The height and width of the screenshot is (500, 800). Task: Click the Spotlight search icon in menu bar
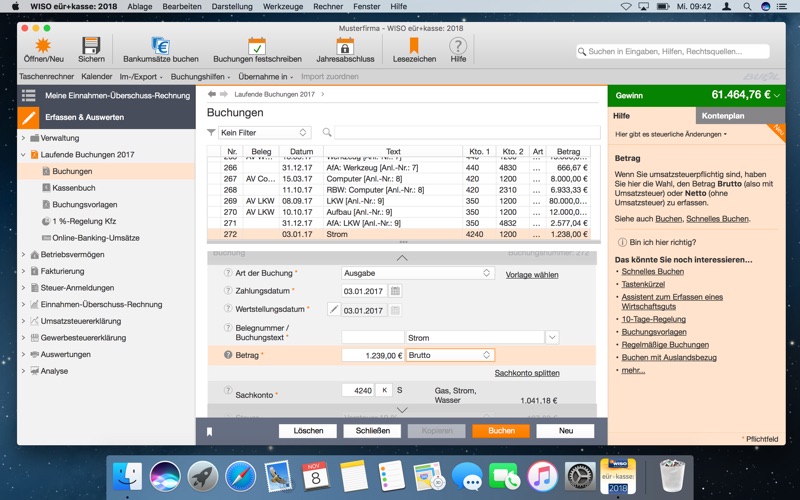(x=747, y=6)
